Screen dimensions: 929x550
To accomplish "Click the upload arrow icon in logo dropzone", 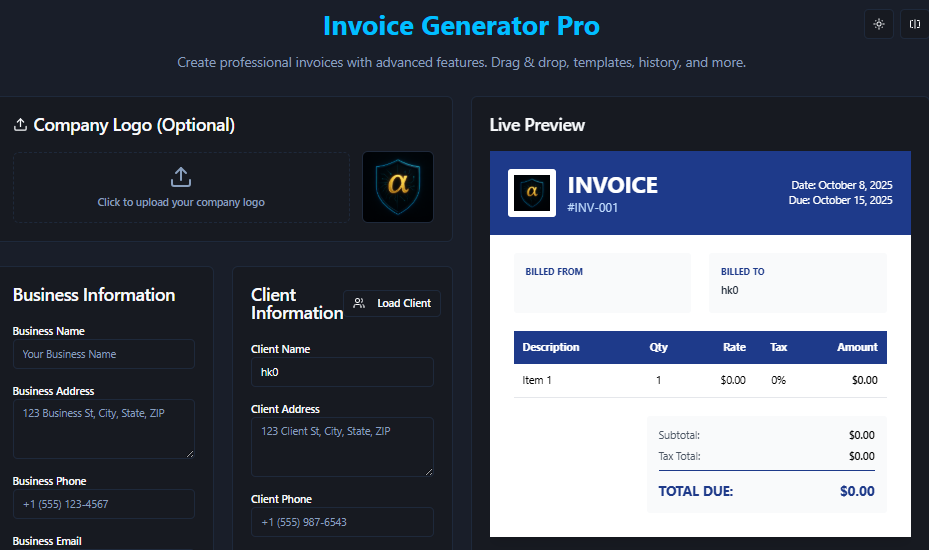I will point(181,177).
